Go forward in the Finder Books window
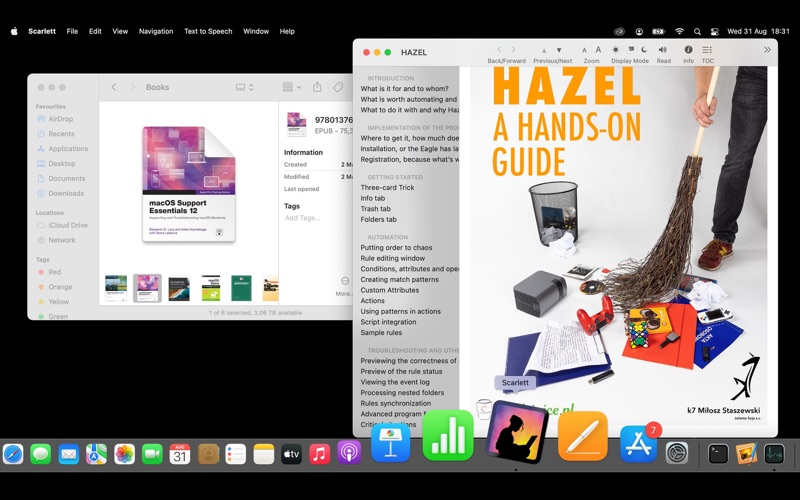 (x=133, y=87)
